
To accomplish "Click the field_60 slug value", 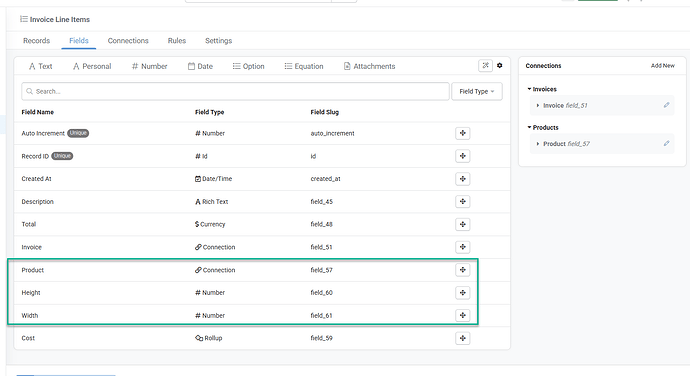I will [322, 292].
